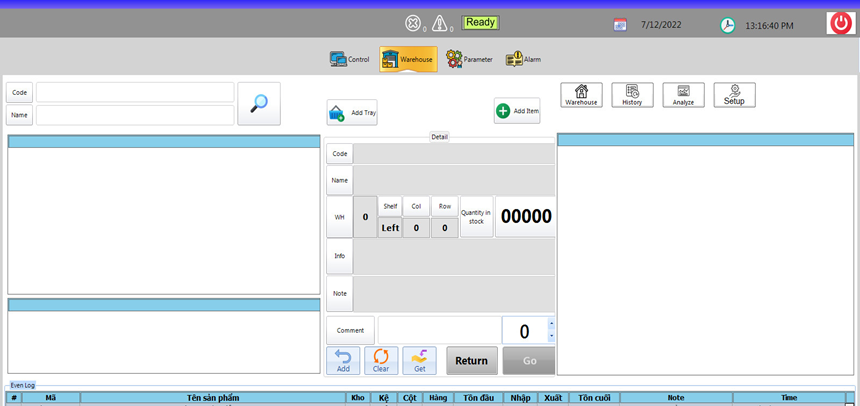The width and height of the screenshot is (860, 406).
Task: Open the History icon button
Action: tap(632, 95)
